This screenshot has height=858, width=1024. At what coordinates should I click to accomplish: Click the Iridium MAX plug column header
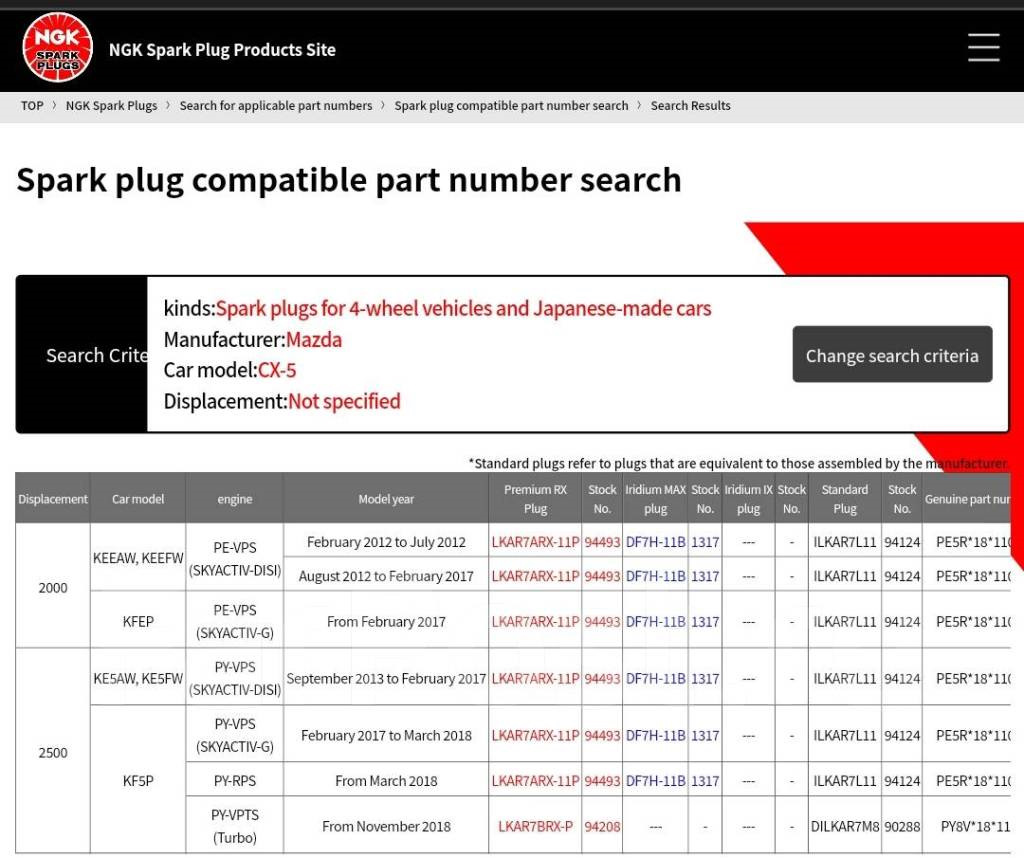click(656, 499)
